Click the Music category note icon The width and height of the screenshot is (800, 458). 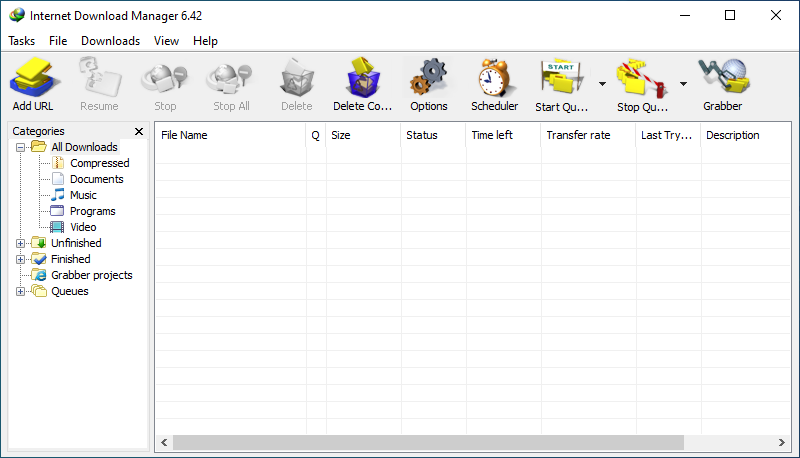(58, 195)
